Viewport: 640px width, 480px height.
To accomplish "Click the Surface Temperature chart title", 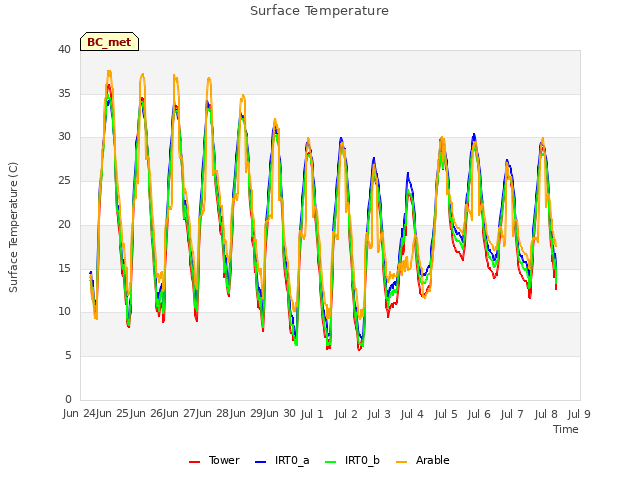I will (319, 11).
